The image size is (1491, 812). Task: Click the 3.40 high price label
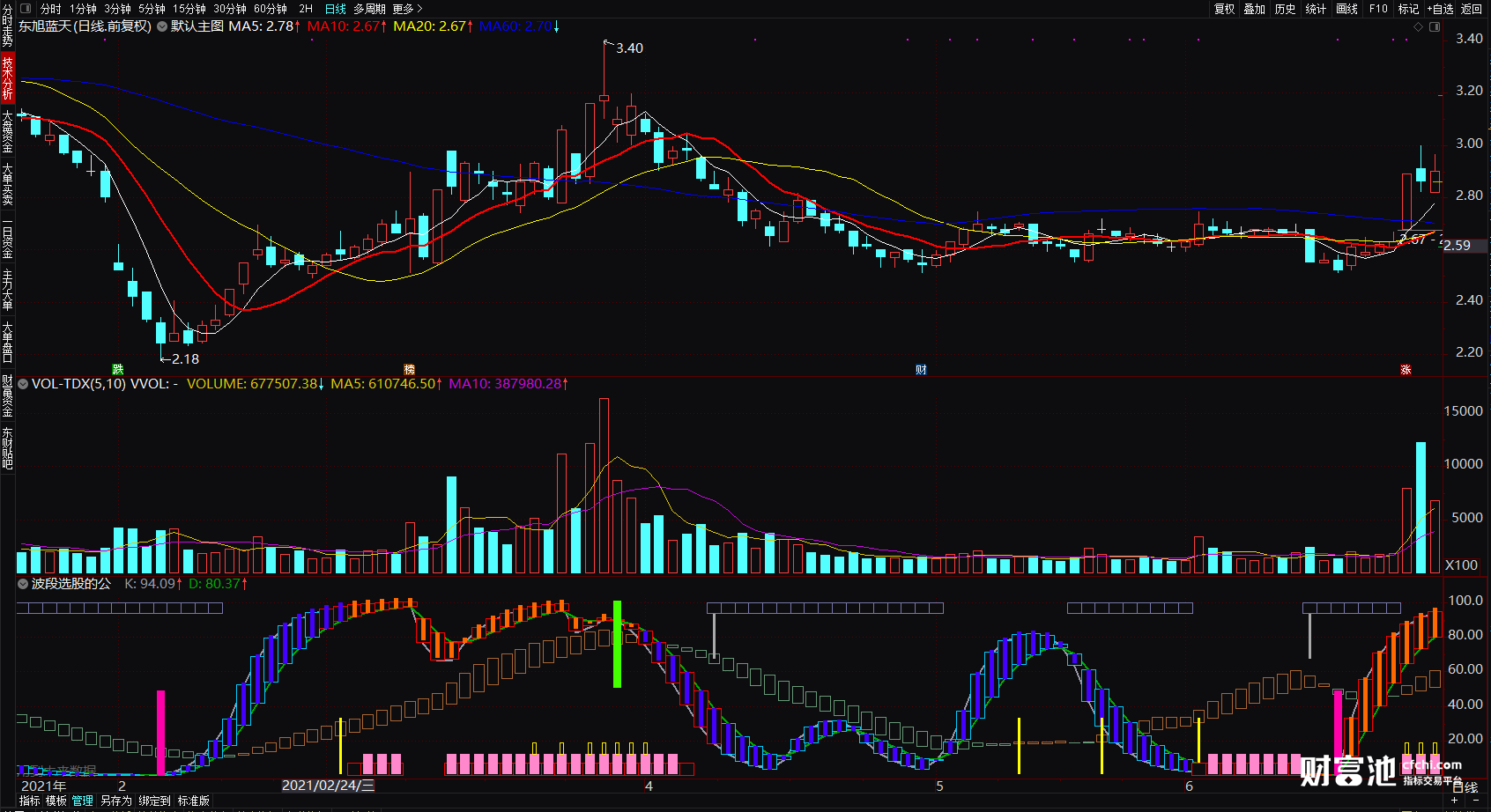pos(629,48)
